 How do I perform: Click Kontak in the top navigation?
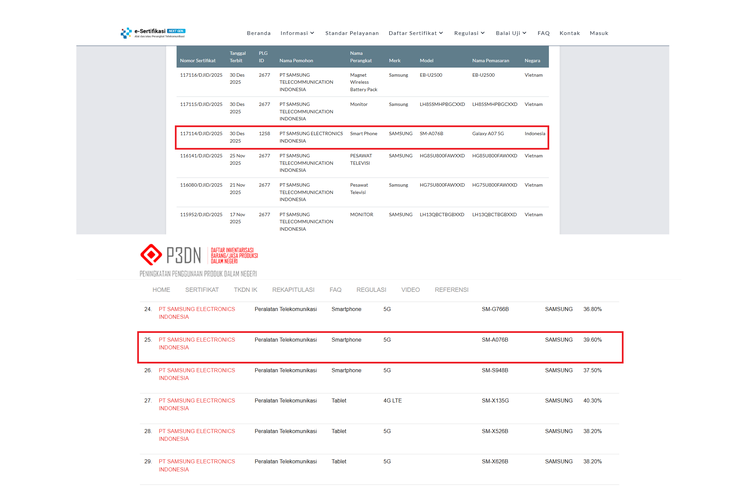coord(570,33)
